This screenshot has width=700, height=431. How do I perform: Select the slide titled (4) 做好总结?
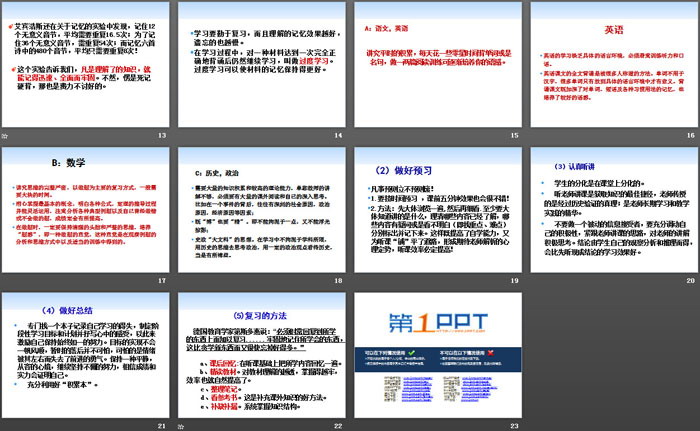tap(85, 356)
